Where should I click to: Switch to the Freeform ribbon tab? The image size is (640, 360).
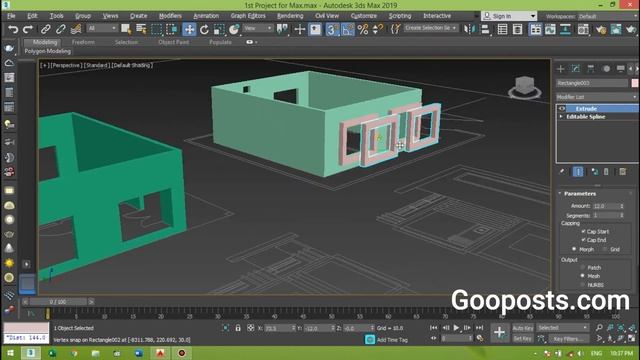[x=83, y=42]
